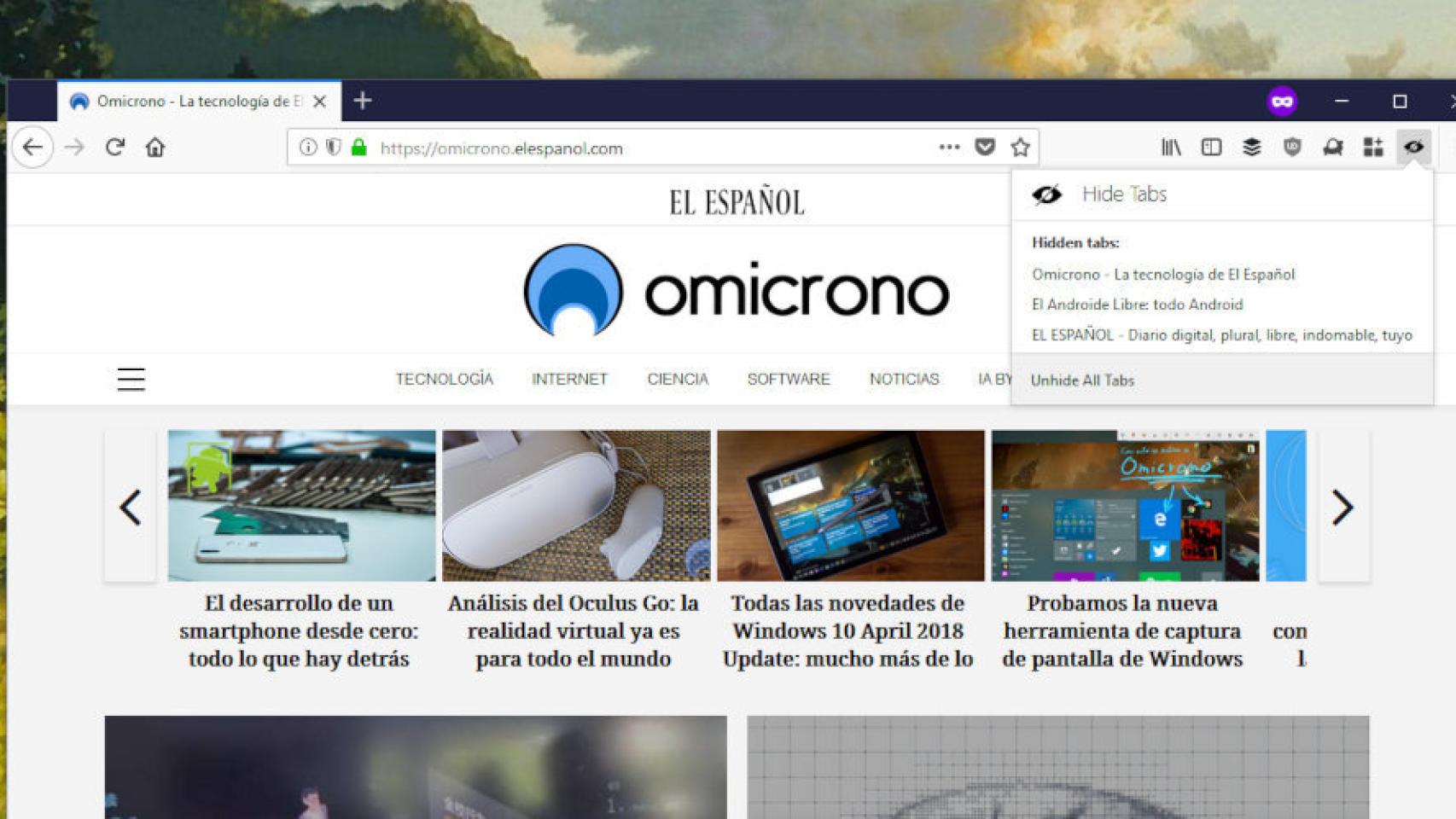Screen dimensions: 1456x819
Task: Click the Firefox back arrow button
Action: (32, 148)
